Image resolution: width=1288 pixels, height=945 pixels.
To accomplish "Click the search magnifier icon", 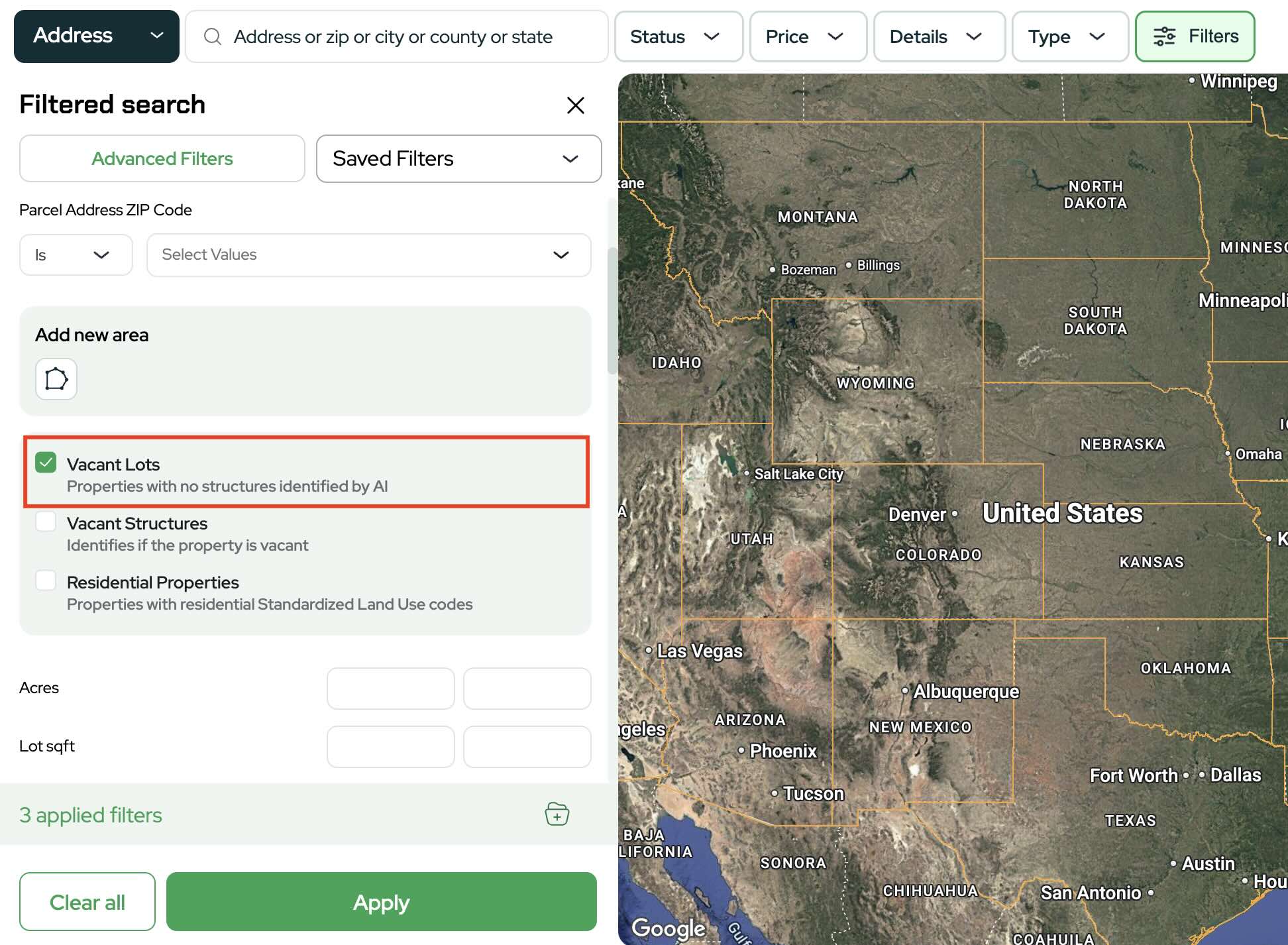I will coord(212,36).
